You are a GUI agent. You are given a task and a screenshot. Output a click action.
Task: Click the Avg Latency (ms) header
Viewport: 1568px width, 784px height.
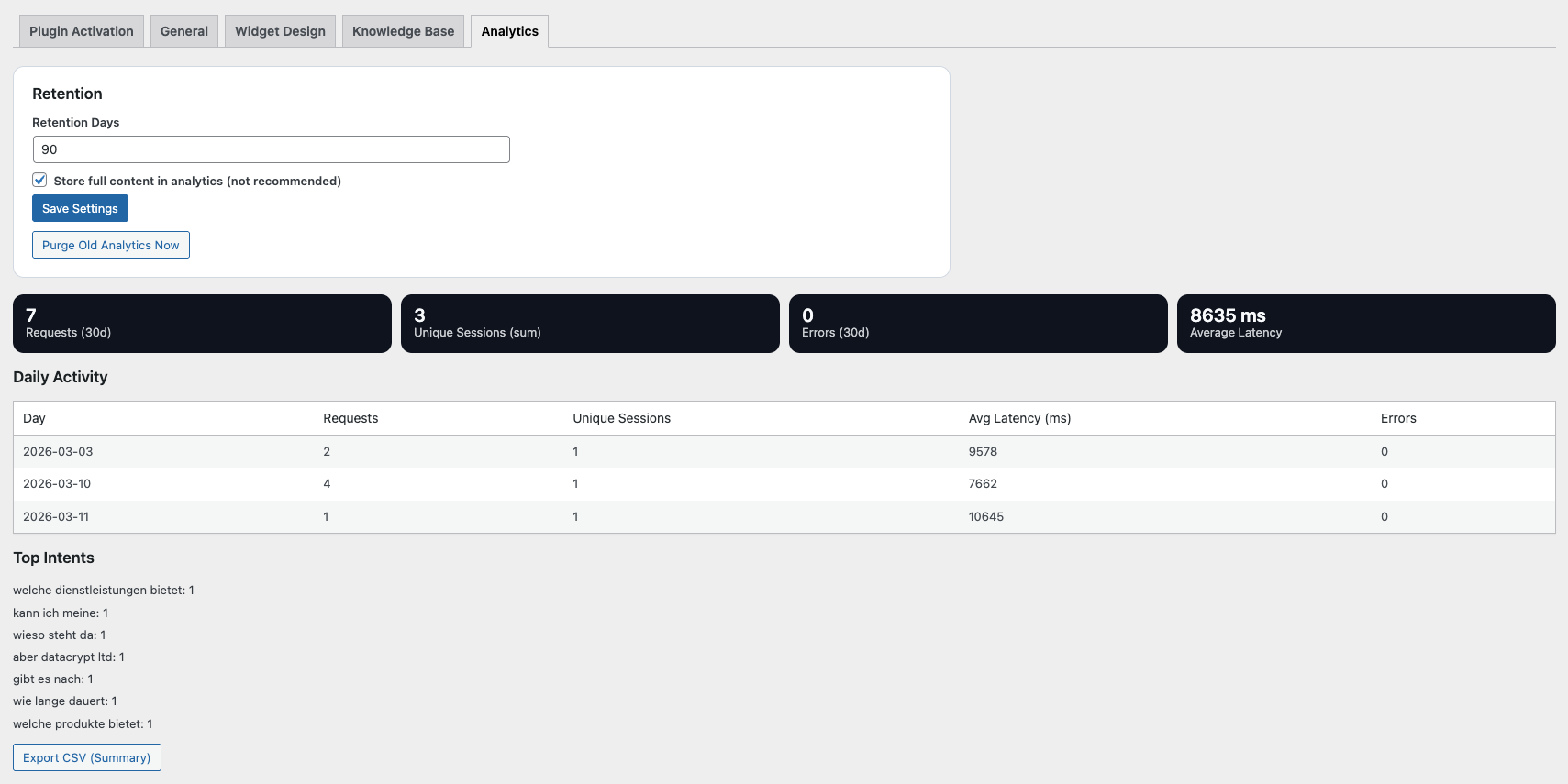[1019, 418]
